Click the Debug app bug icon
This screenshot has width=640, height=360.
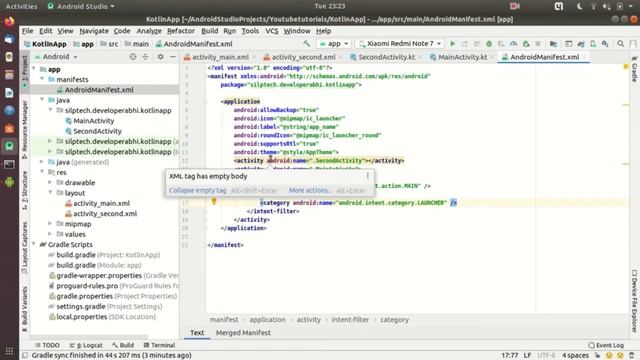[x=489, y=44]
